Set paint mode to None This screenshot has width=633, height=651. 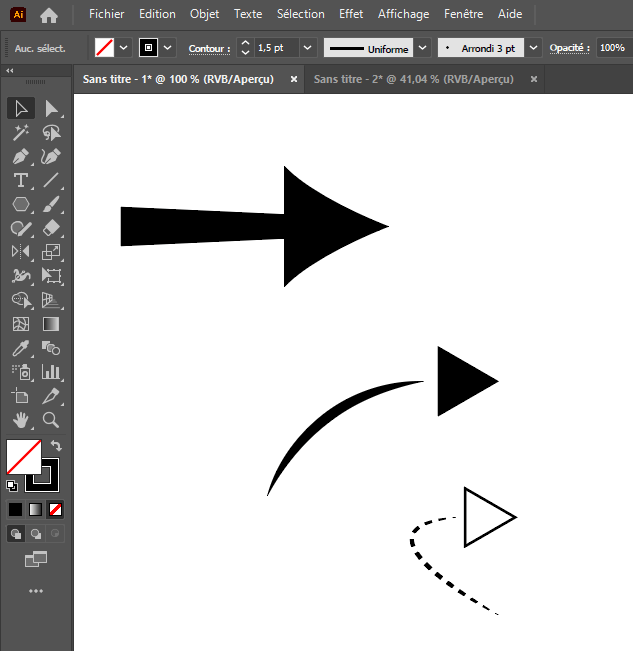[x=56, y=509]
